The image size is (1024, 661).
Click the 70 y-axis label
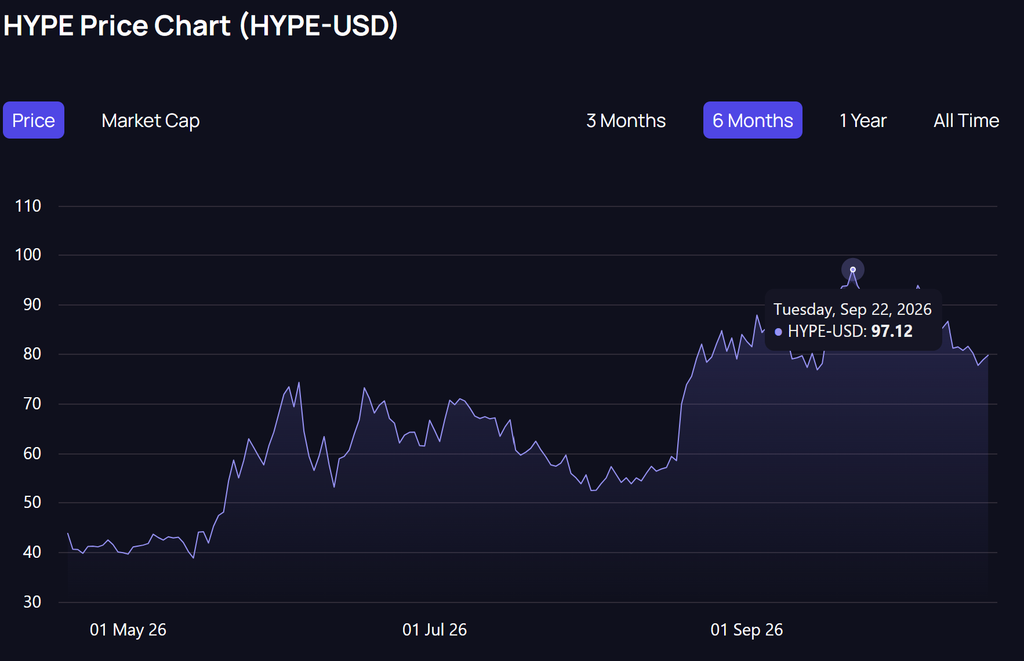click(32, 404)
